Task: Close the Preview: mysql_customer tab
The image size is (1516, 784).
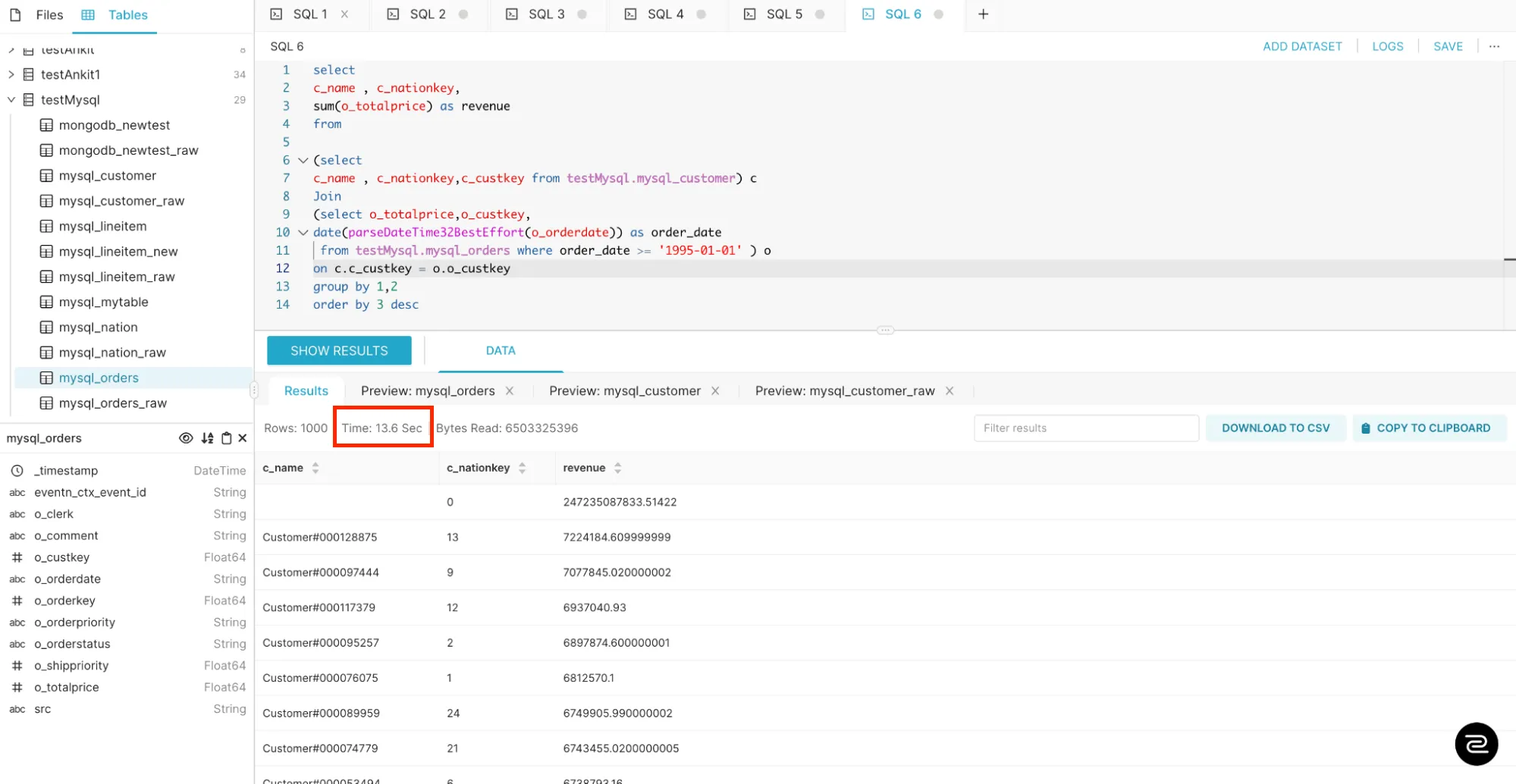Action: click(715, 391)
